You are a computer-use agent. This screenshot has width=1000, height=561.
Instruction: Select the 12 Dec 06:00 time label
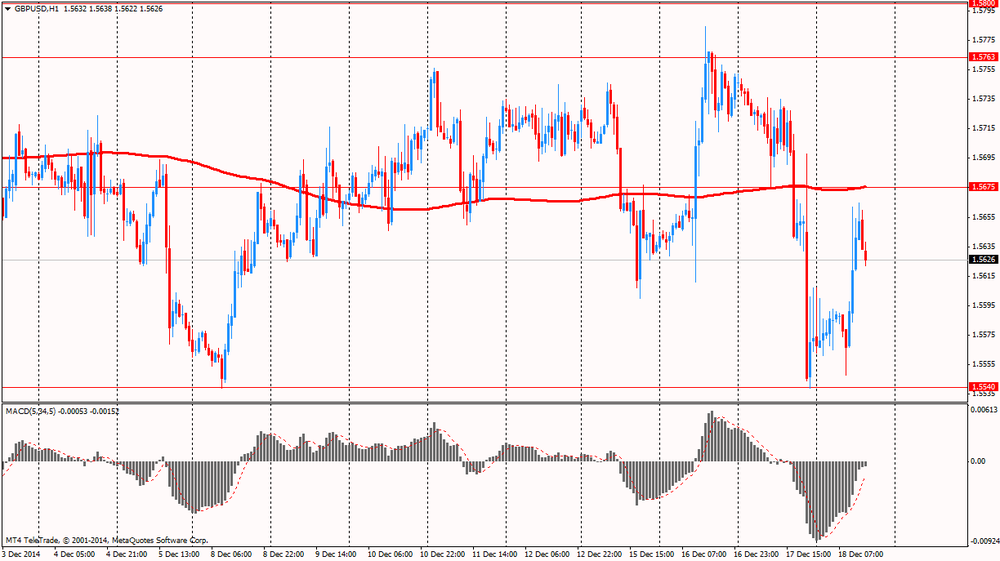click(545, 553)
